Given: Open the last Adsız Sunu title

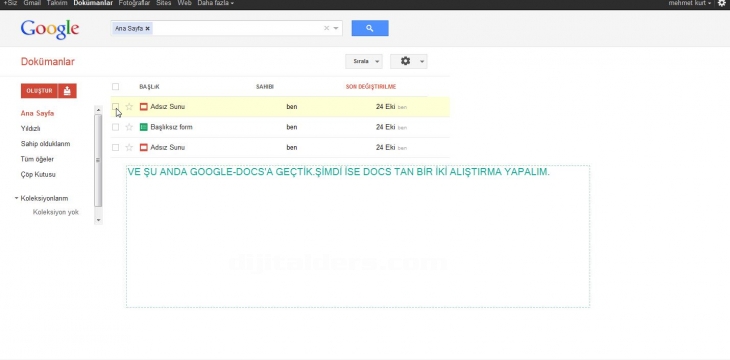Looking at the screenshot, I should (168, 148).
